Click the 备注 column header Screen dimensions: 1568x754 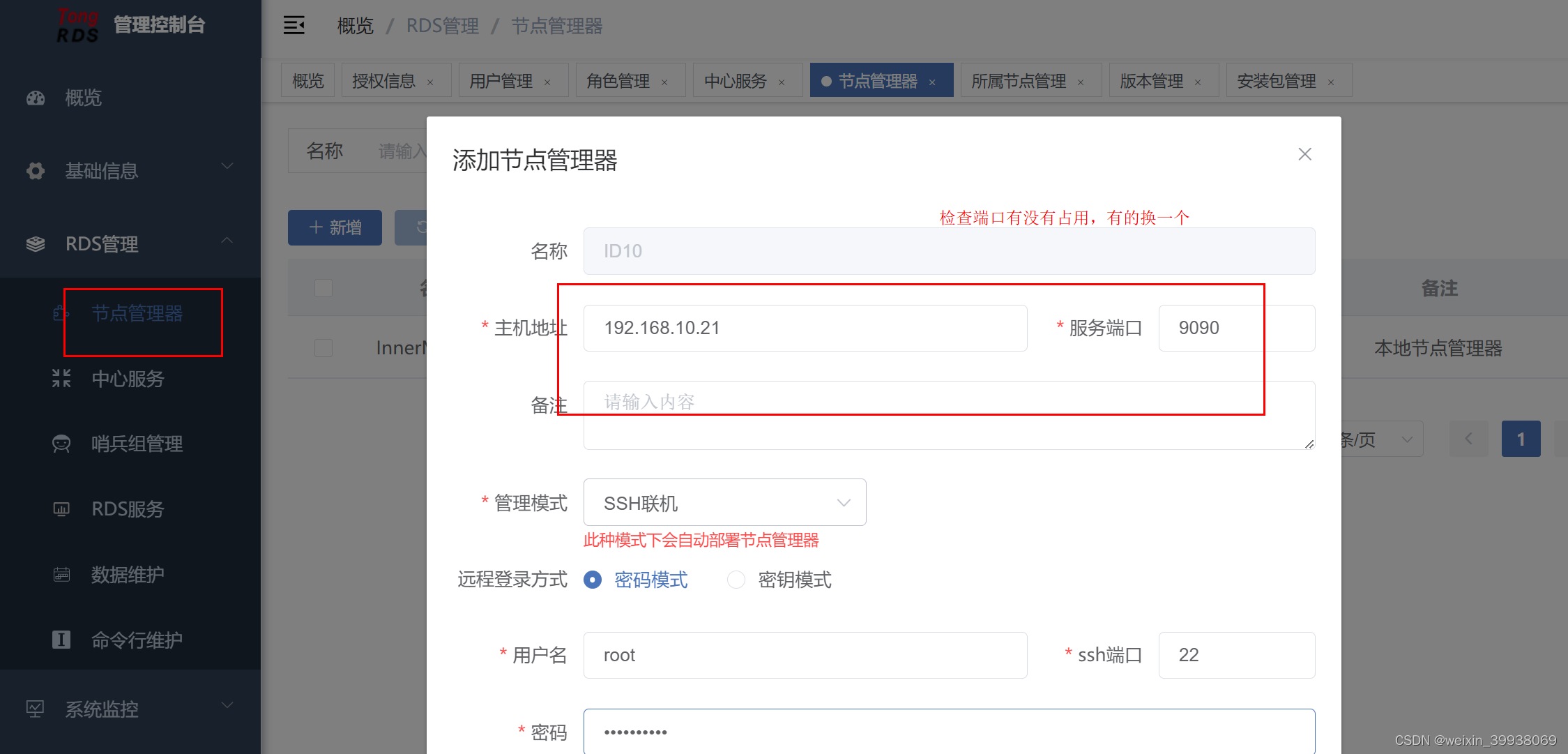click(x=1440, y=288)
